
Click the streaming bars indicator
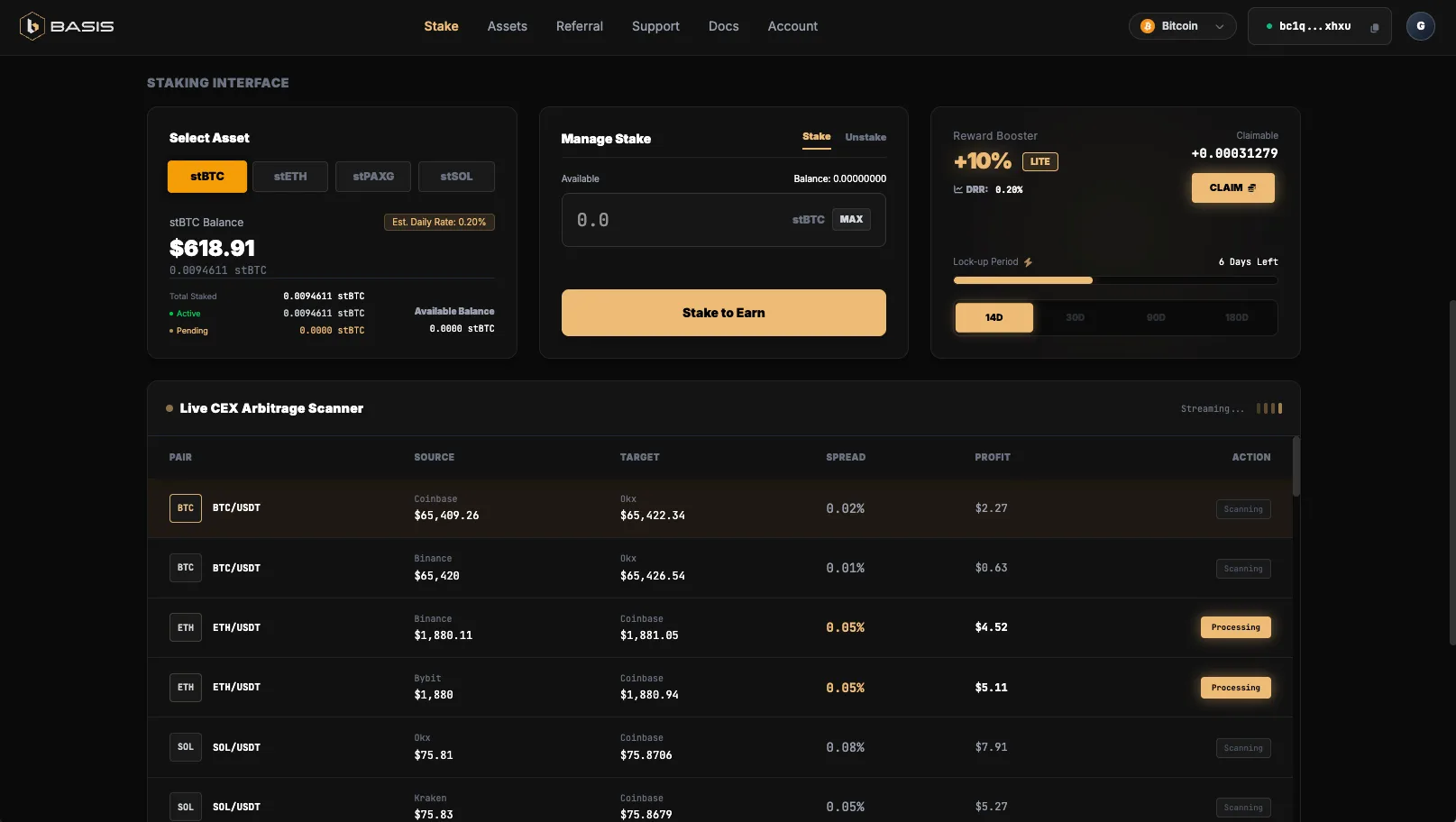coord(1269,408)
